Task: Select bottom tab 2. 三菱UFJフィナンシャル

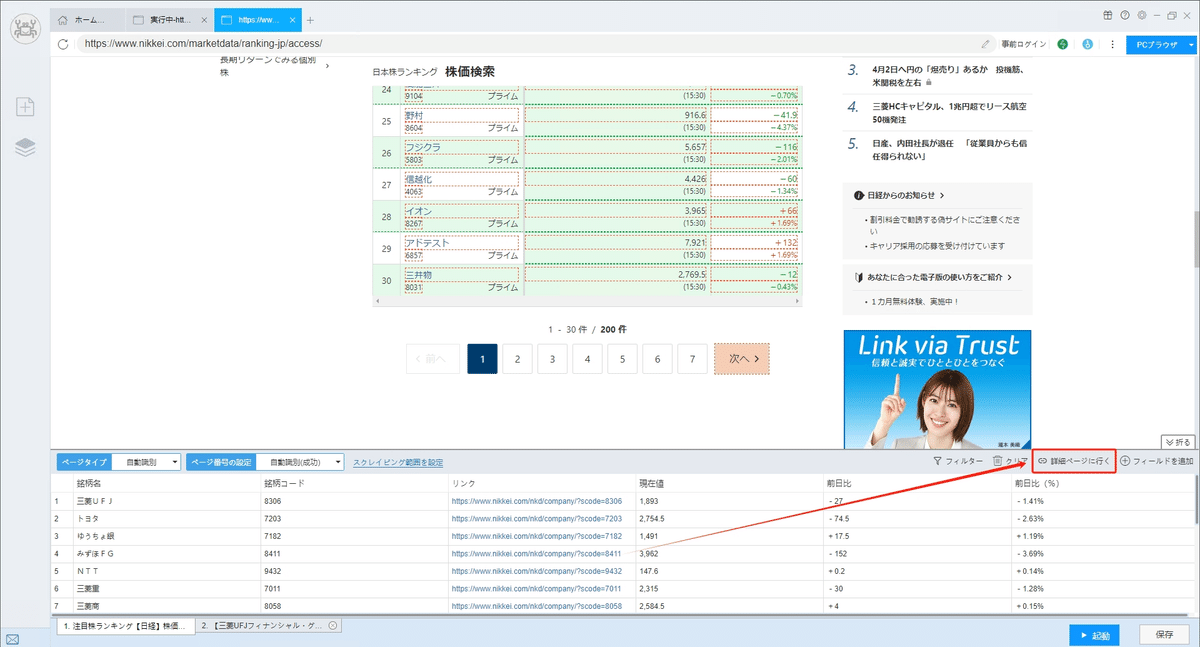Action: [x=269, y=625]
